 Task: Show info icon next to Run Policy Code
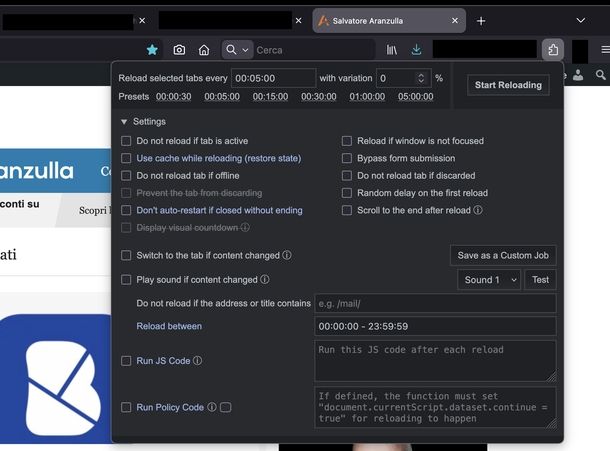(x=212, y=407)
